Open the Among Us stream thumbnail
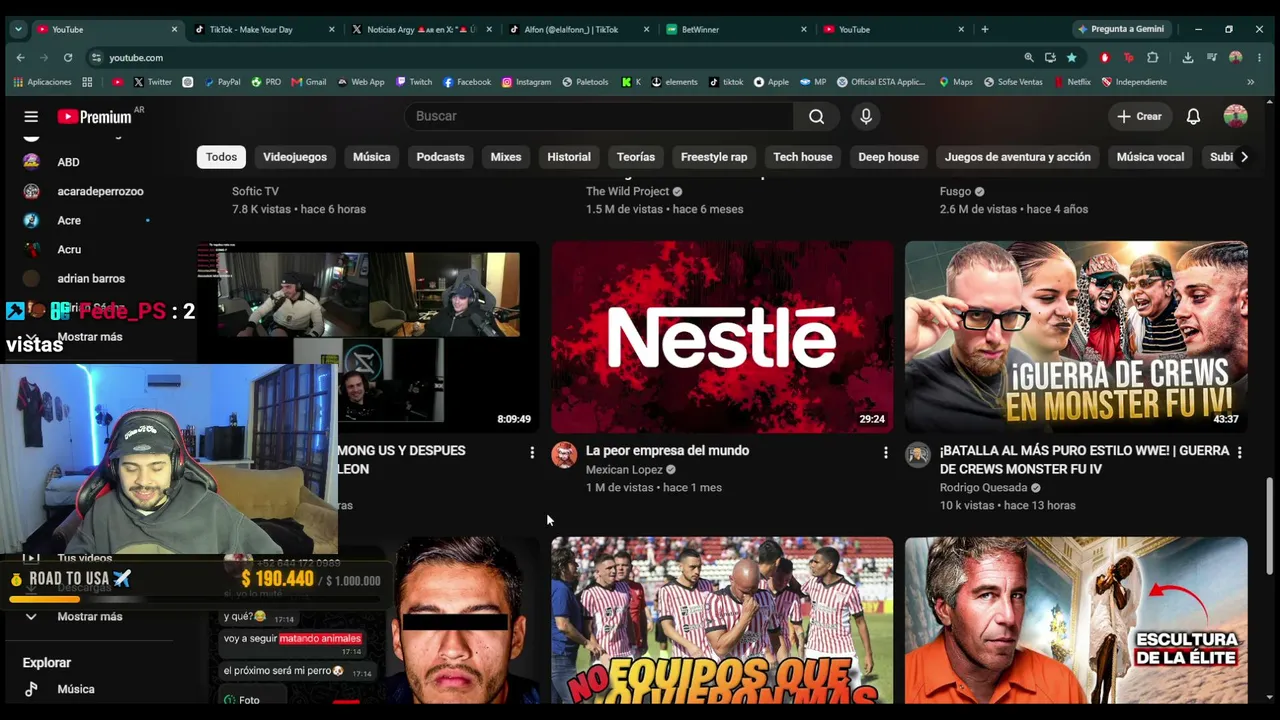 tap(368, 337)
